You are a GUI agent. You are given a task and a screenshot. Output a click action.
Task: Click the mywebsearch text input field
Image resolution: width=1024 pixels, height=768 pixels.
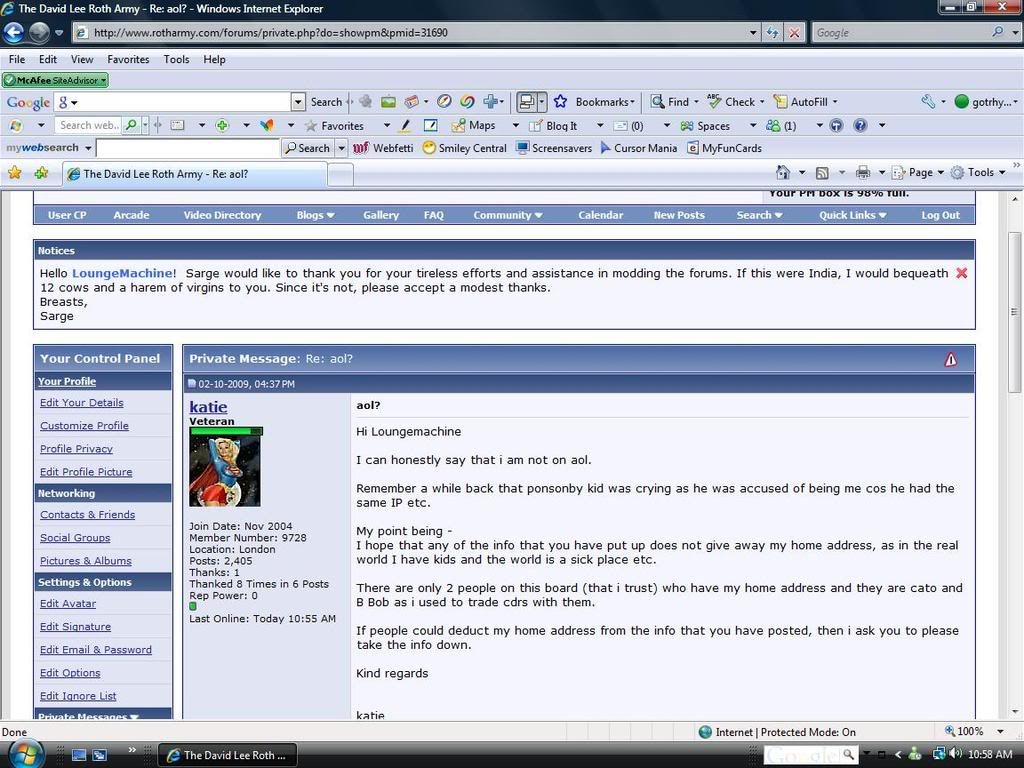point(187,148)
